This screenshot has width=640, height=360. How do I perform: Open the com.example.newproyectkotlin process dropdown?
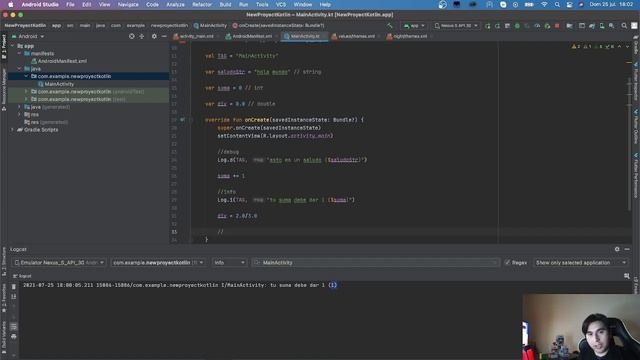coord(158,262)
